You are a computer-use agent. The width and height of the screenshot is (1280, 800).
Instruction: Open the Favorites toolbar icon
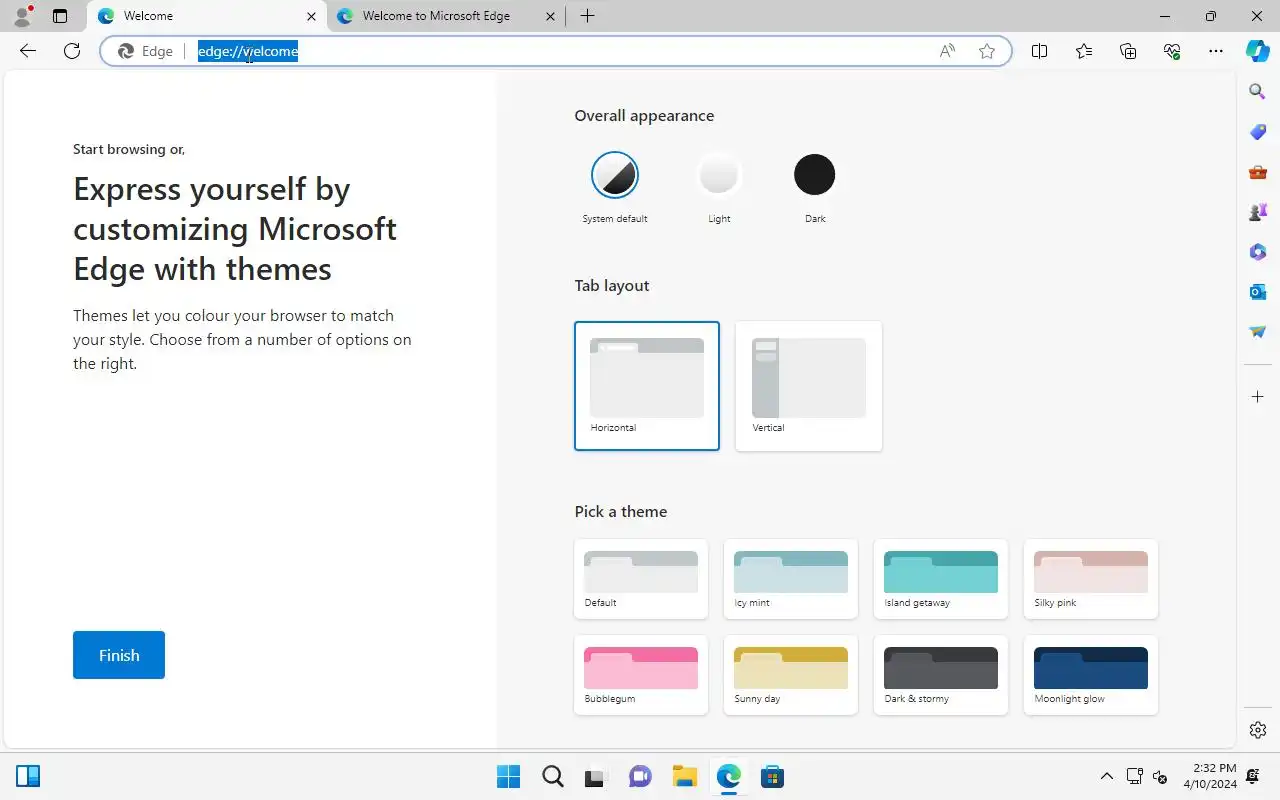pos(1084,51)
